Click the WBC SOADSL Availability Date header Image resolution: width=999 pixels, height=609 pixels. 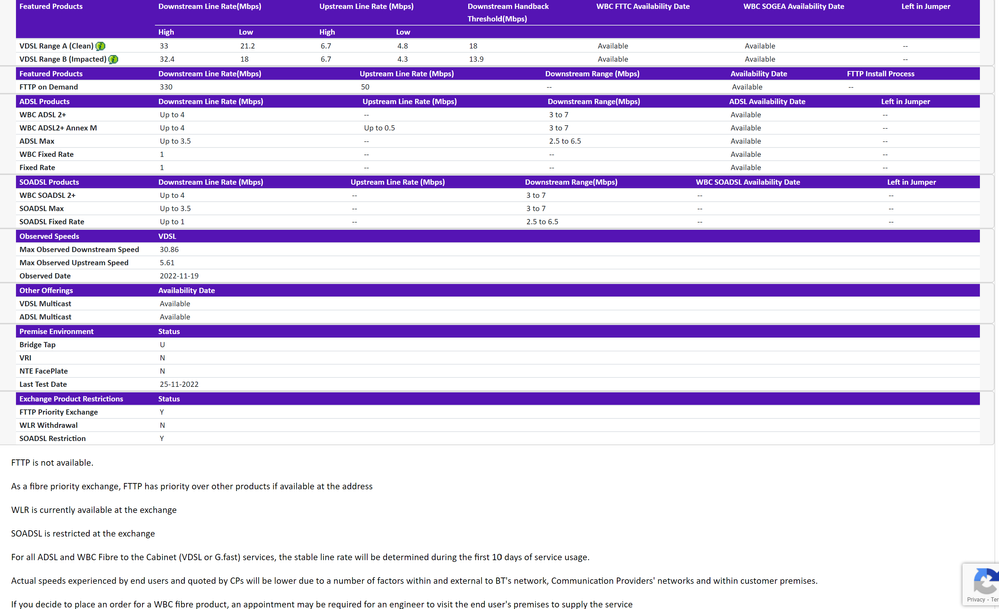tap(747, 182)
